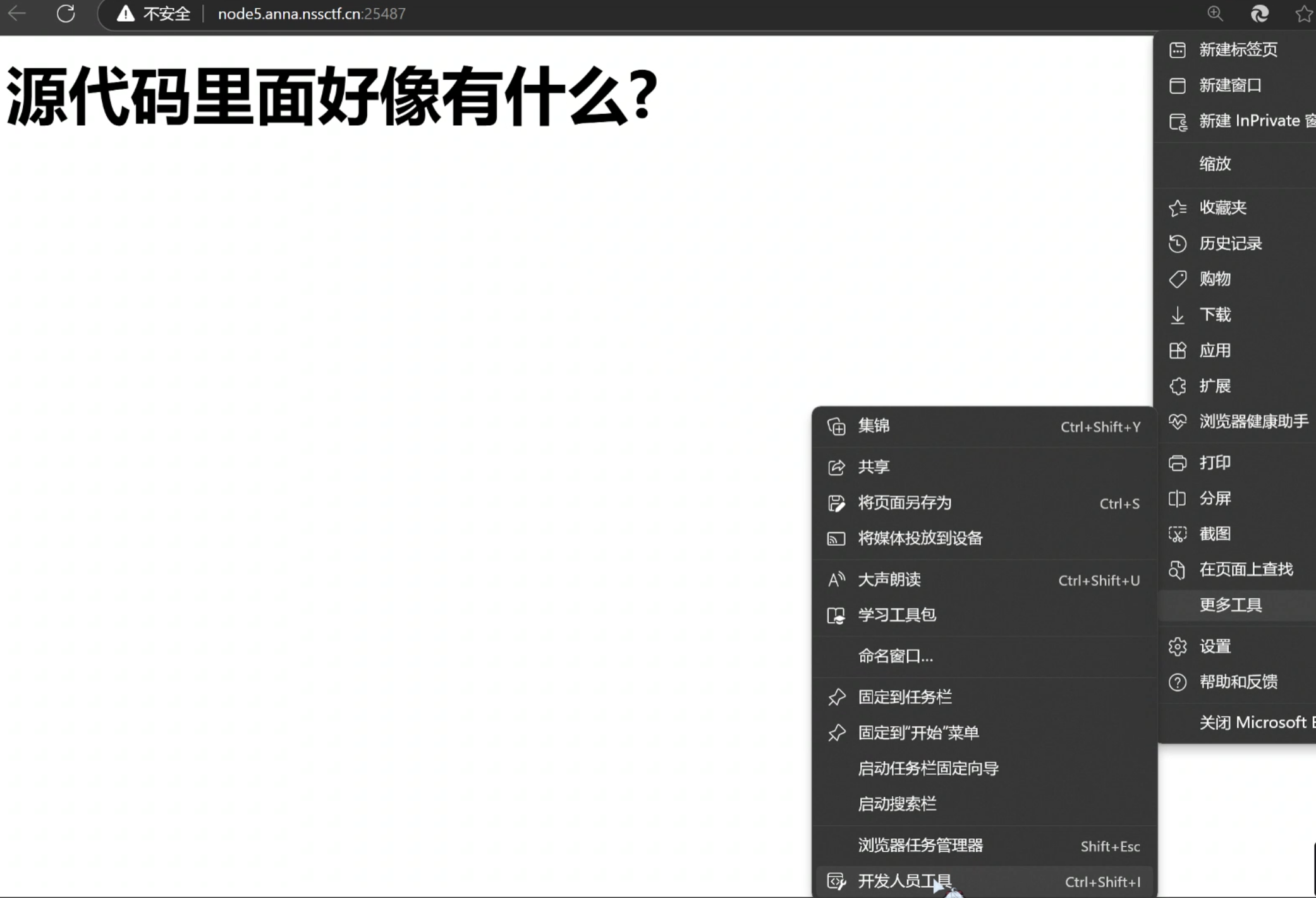This screenshot has height=898, width=1316.
Task: Select 共享 share in the submenu
Action: [x=984, y=467]
